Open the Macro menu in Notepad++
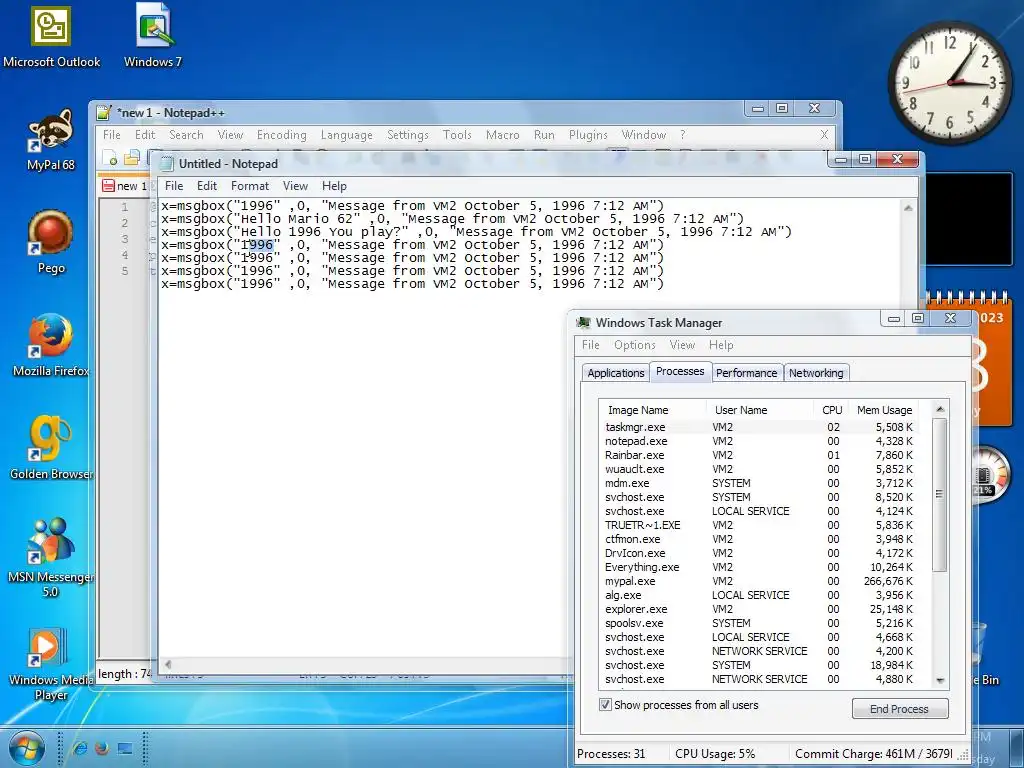The height and width of the screenshot is (768, 1024). [502, 135]
